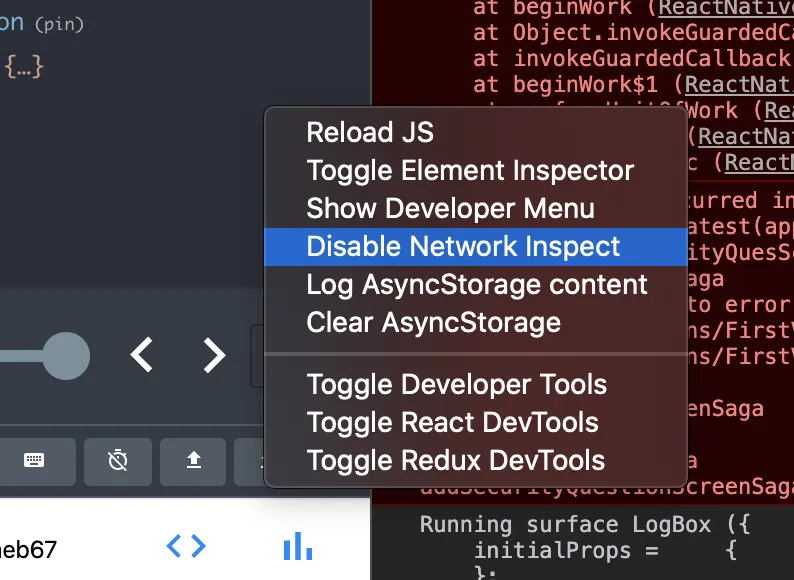Click Clear AsyncStorage menu item

click(x=433, y=322)
